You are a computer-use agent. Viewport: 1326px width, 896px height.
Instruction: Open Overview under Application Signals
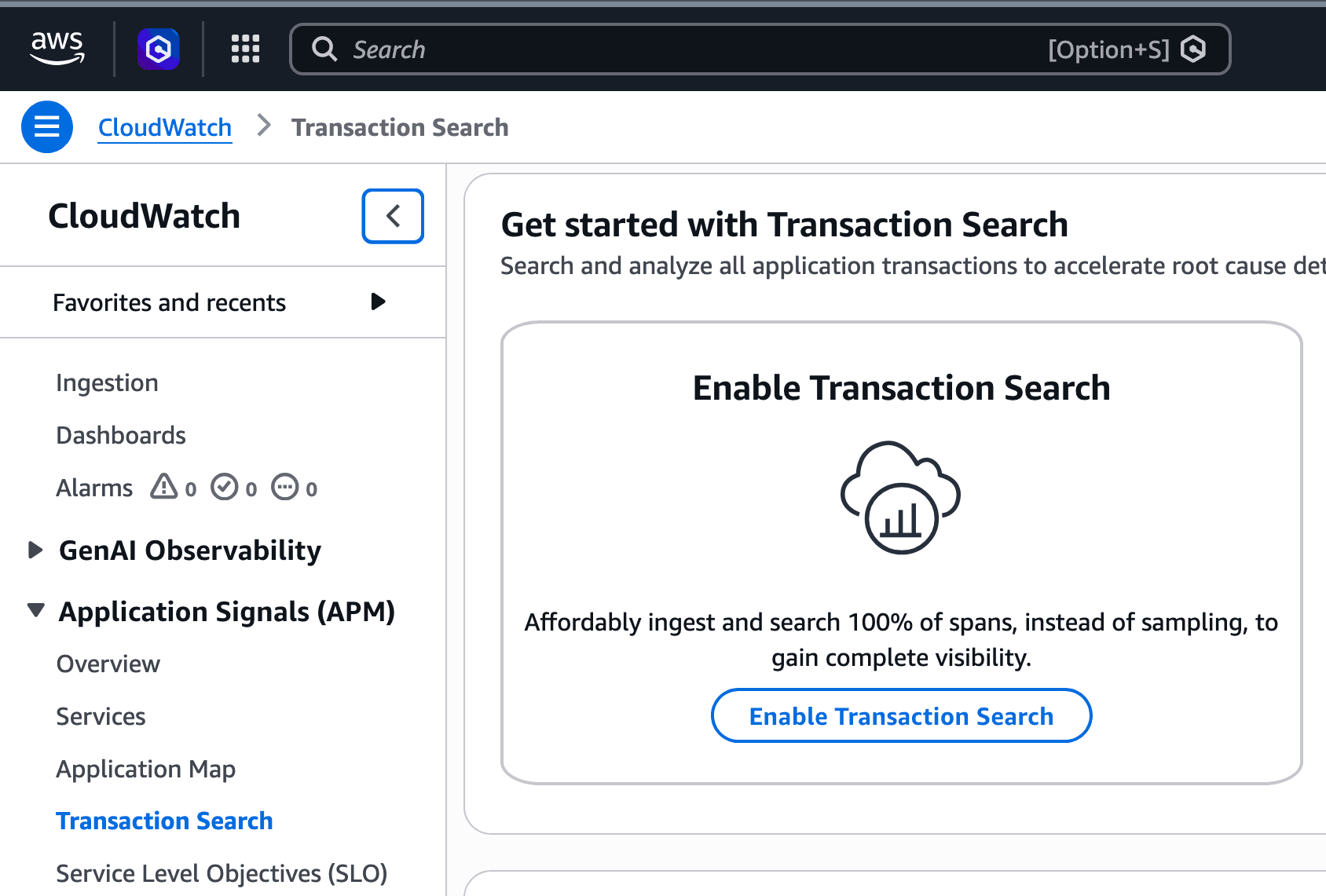(x=108, y=664)
